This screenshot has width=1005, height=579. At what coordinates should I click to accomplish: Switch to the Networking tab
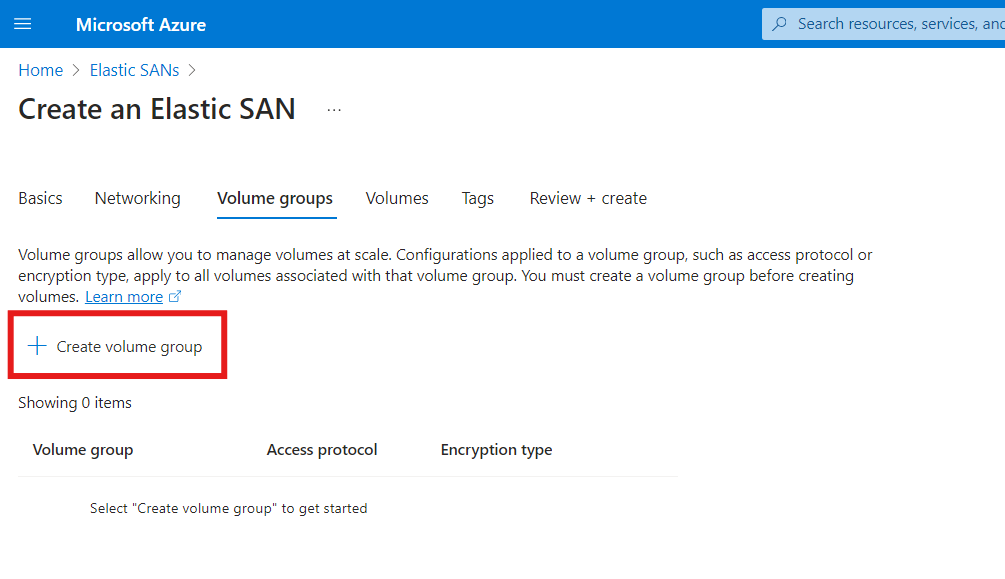click(138, 199)
